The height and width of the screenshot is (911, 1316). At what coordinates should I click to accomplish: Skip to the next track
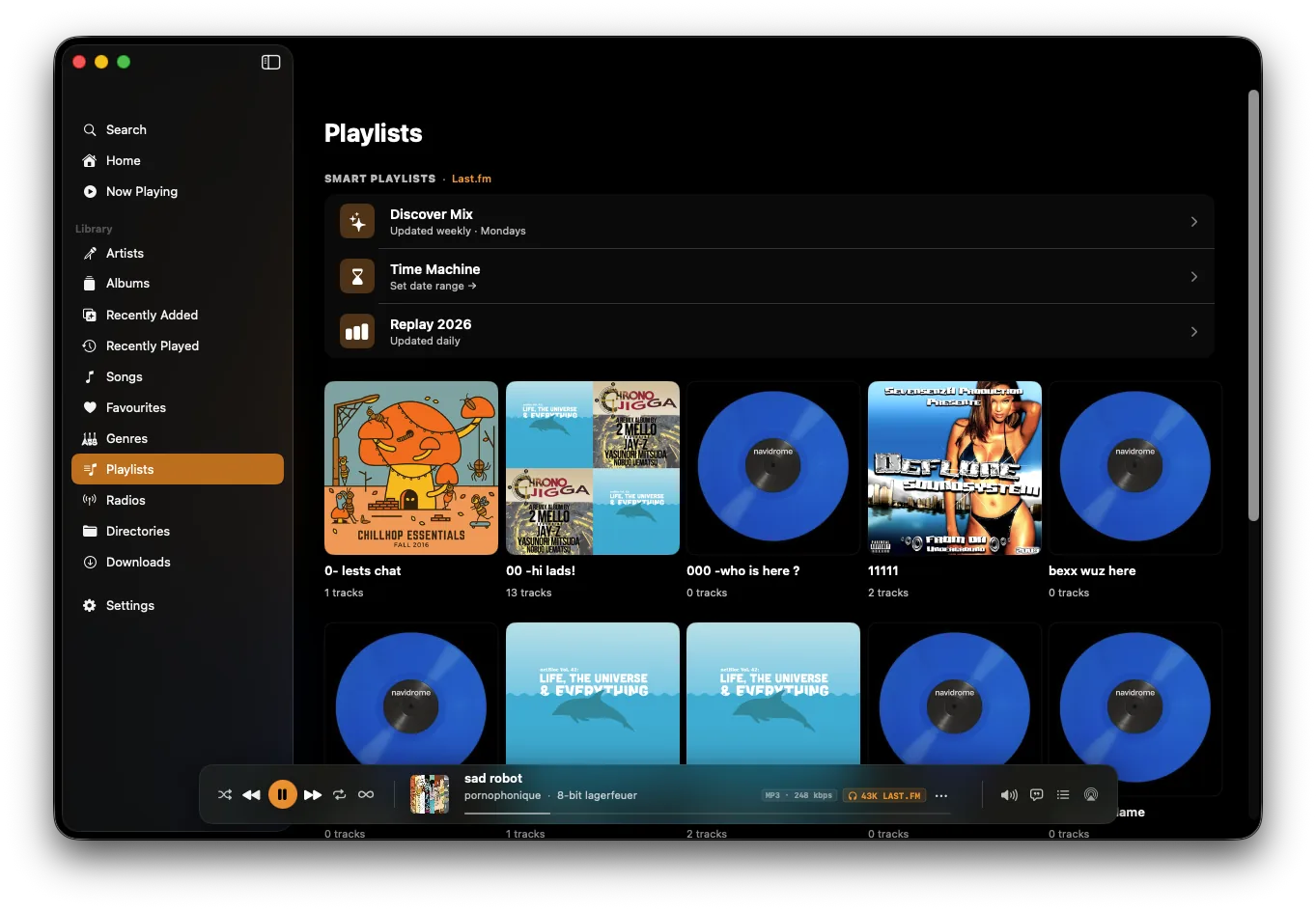click(x=313, y=795)
